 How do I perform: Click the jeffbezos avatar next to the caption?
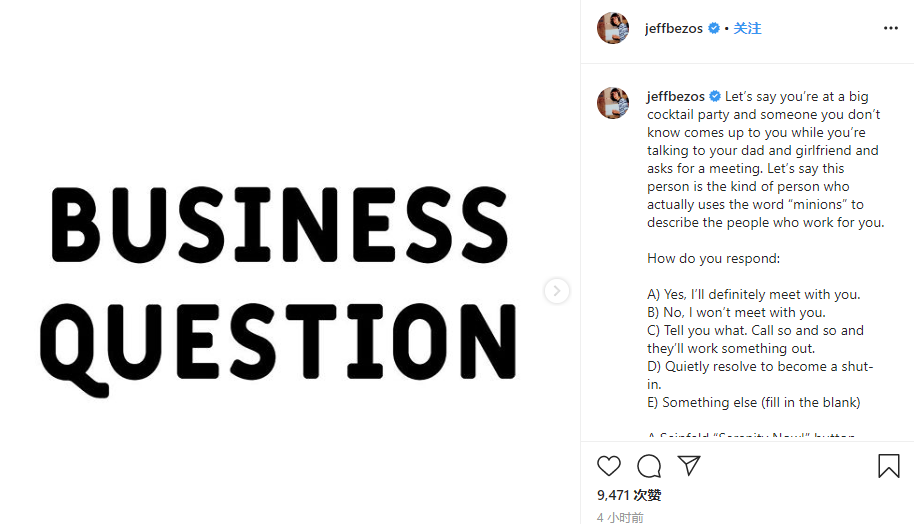[613, 103]
